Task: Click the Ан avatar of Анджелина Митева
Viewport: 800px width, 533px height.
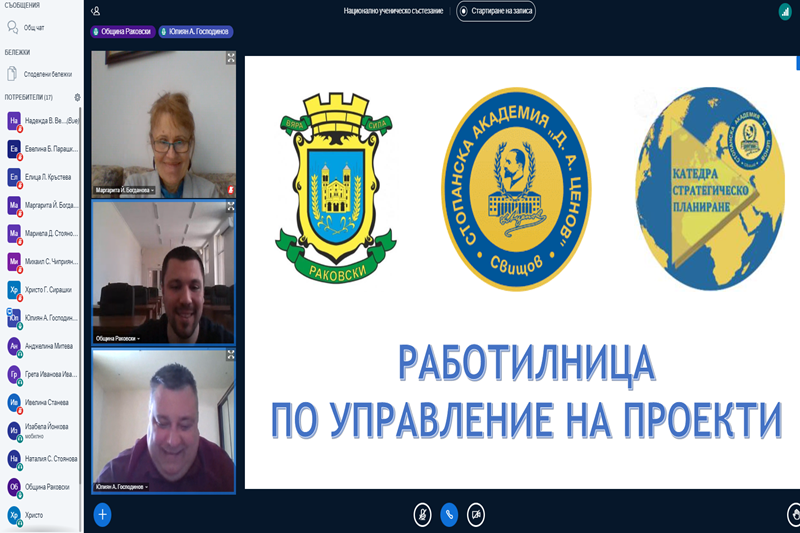Action: [14, 346]
